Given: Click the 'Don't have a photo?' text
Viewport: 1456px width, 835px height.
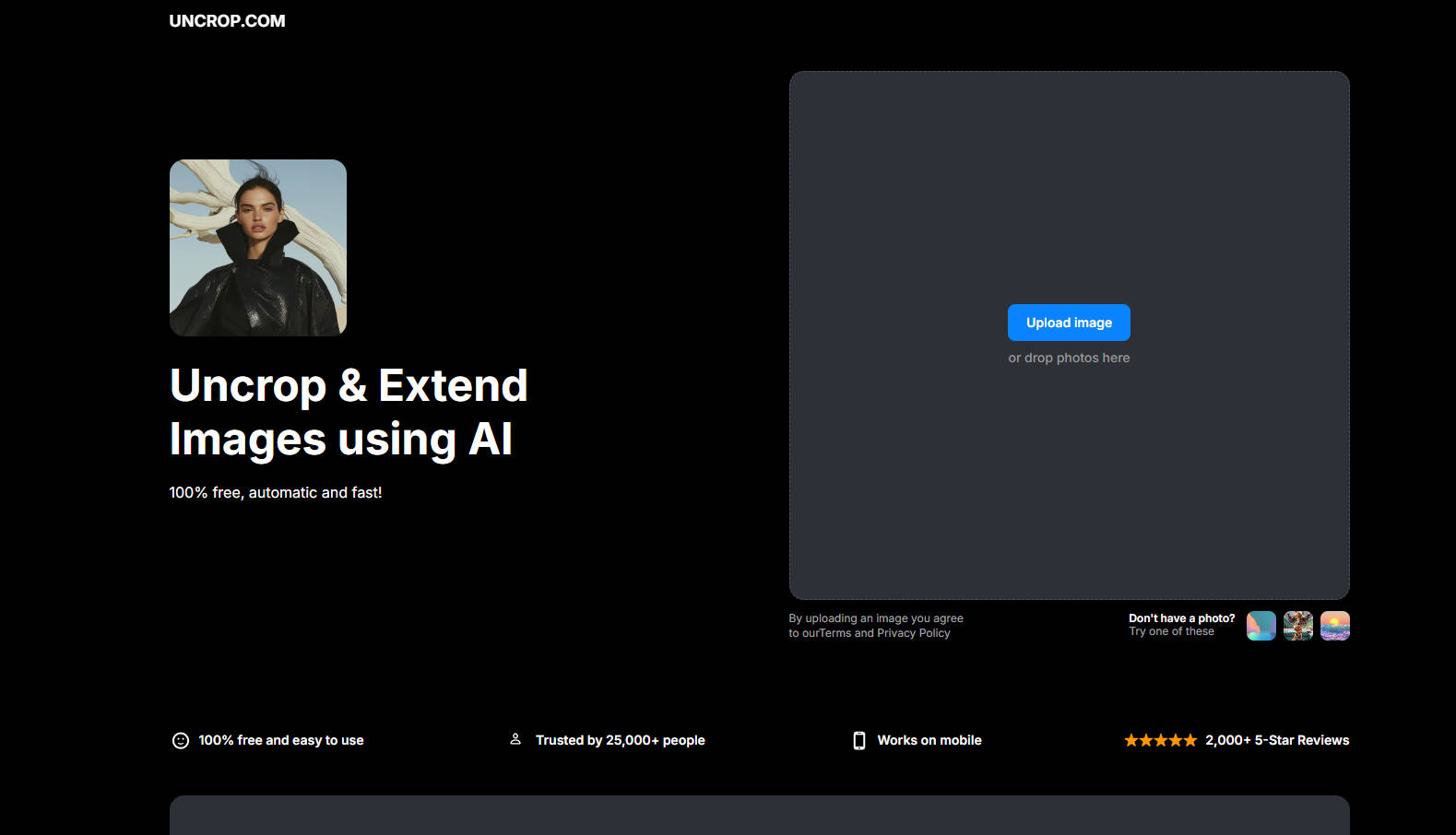Looking at the screenshot, I should pos(1181,618).
